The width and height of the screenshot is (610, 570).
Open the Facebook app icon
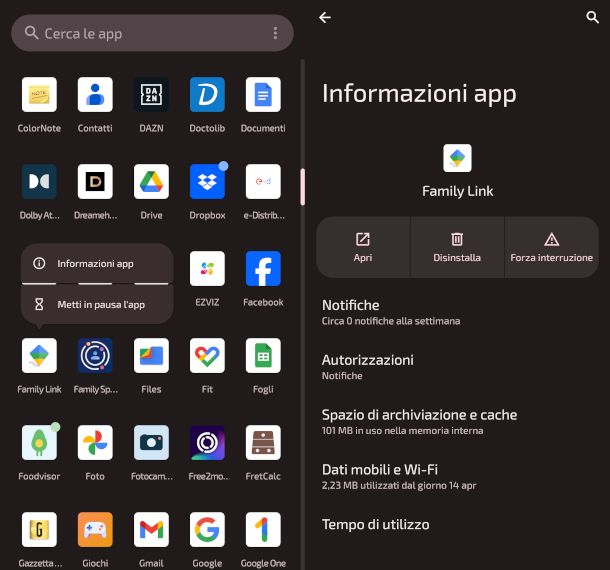pyautogui.click(x=263, y=269)
